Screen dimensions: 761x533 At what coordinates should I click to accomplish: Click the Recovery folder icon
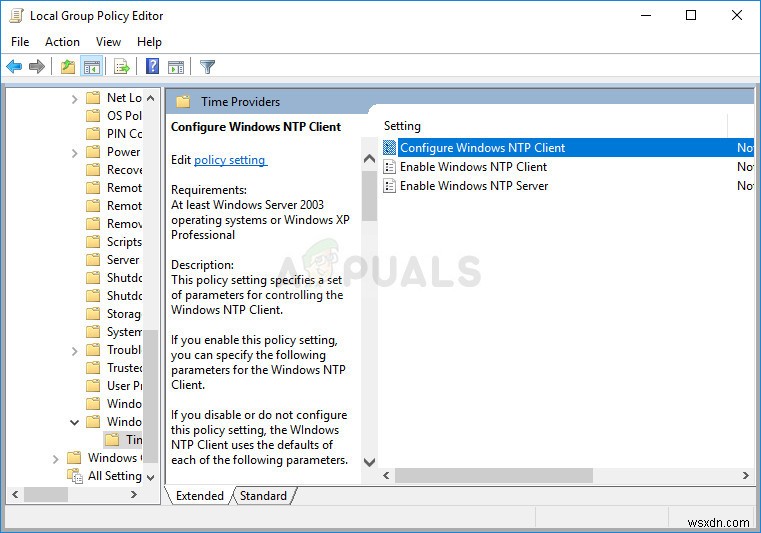pyautogui.click(x=93, y=169)
